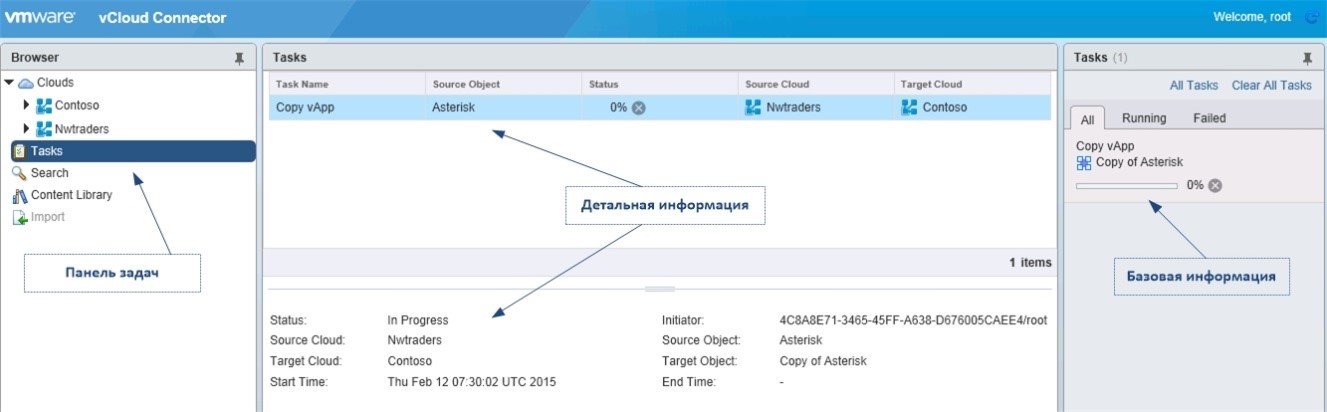Click the Copy vApp progress bar

[x=1127, y=185]
